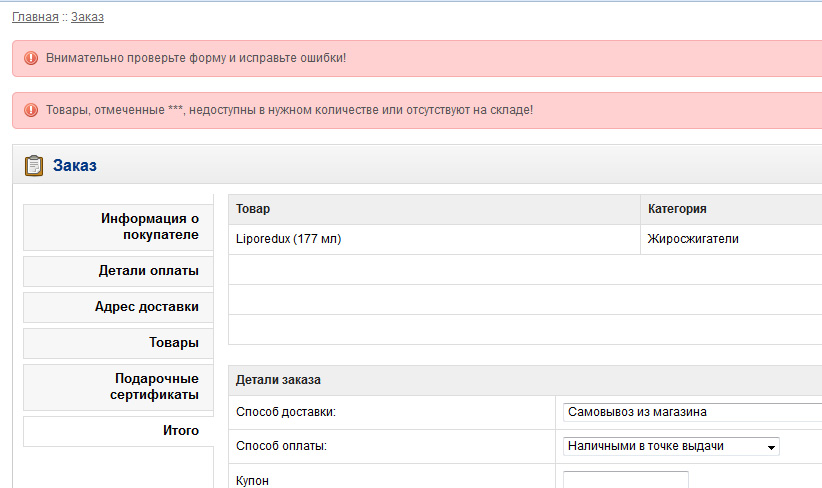Click the red error icon in the first alert
The height and width of the screenshot is (488, 822).
click(x=30, y=58)
